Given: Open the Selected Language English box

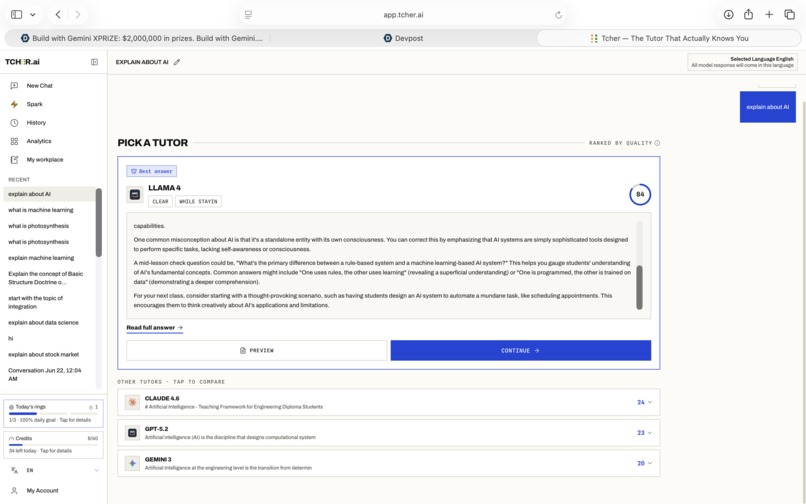Looking at the screenshot, I should point(742,62).
